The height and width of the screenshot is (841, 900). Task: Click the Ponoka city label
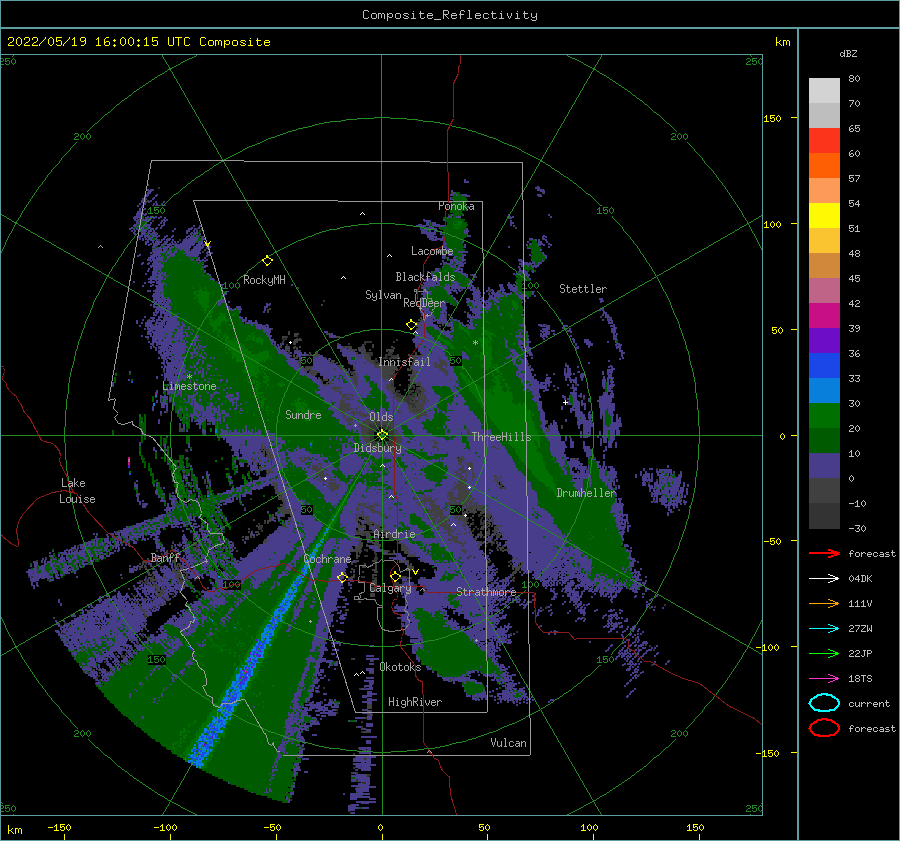456,206
